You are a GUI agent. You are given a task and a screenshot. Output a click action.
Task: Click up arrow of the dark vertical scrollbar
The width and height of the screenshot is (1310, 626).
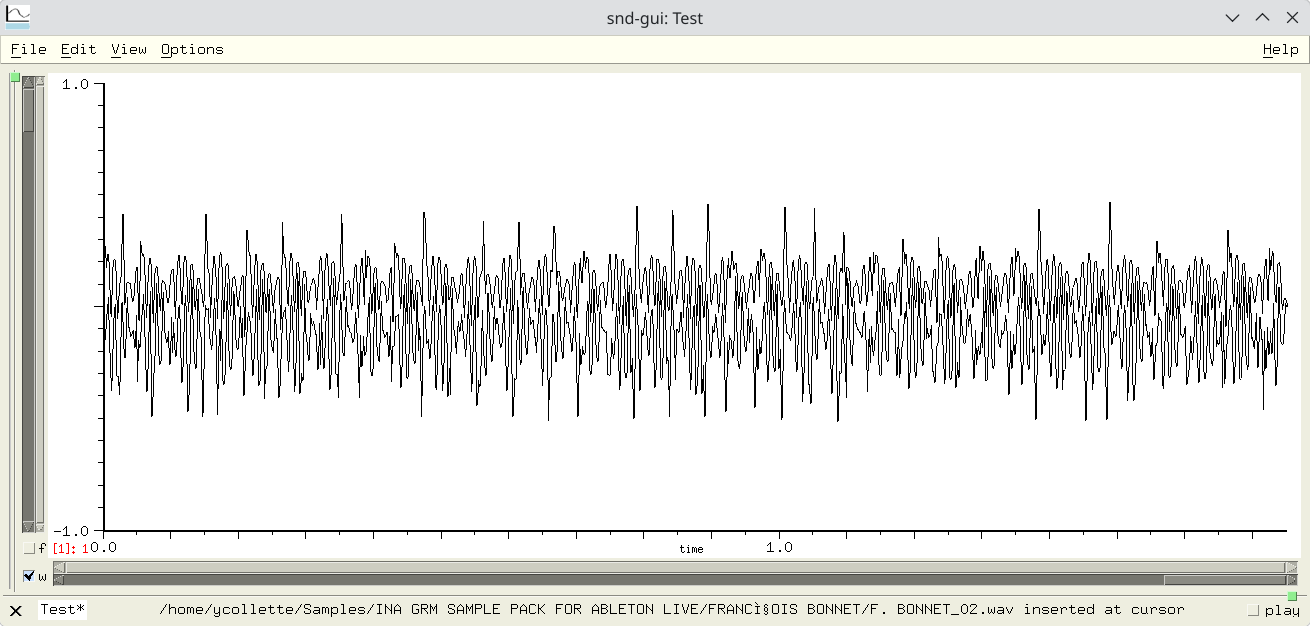pyautogui.click(x=28, y=82)
